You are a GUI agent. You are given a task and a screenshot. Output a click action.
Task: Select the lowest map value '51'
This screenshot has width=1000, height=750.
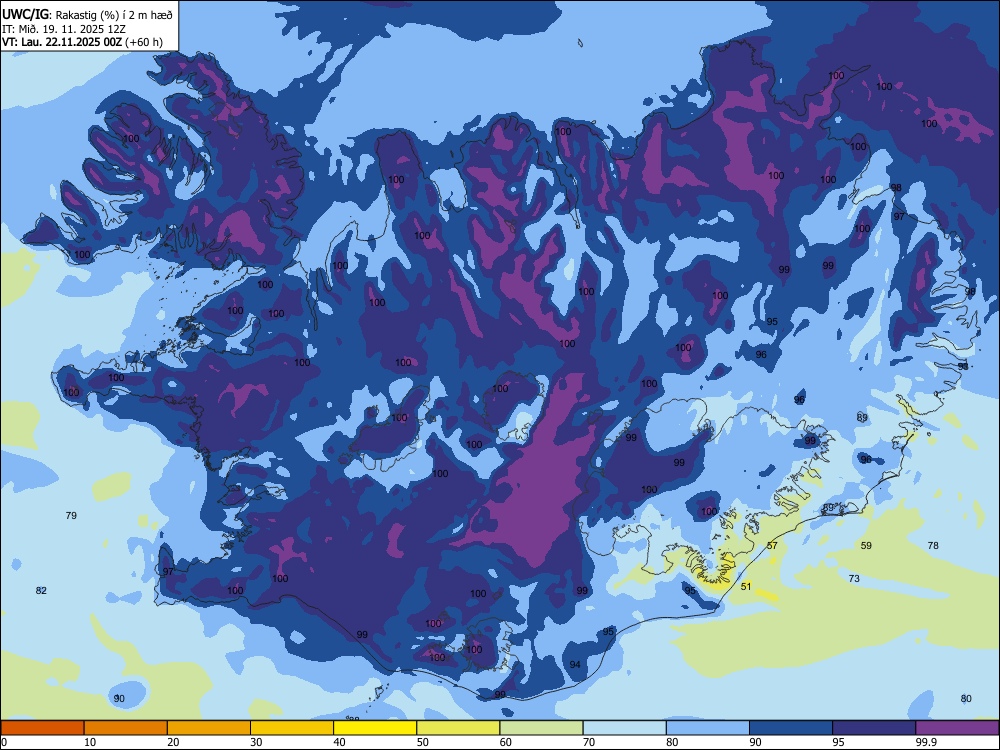746,586
